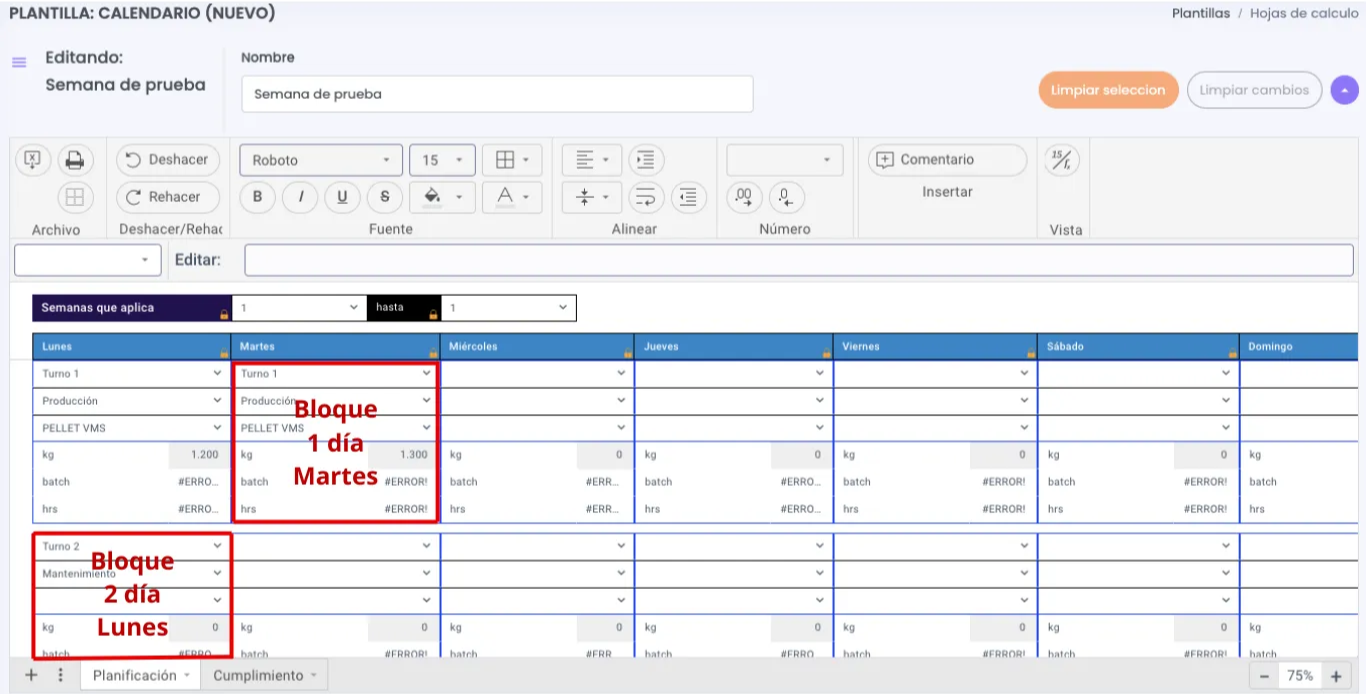The width and height of the screenshot is (1366, 694).
Task: Select the Sábado column header
Action: click(1139, 347)
